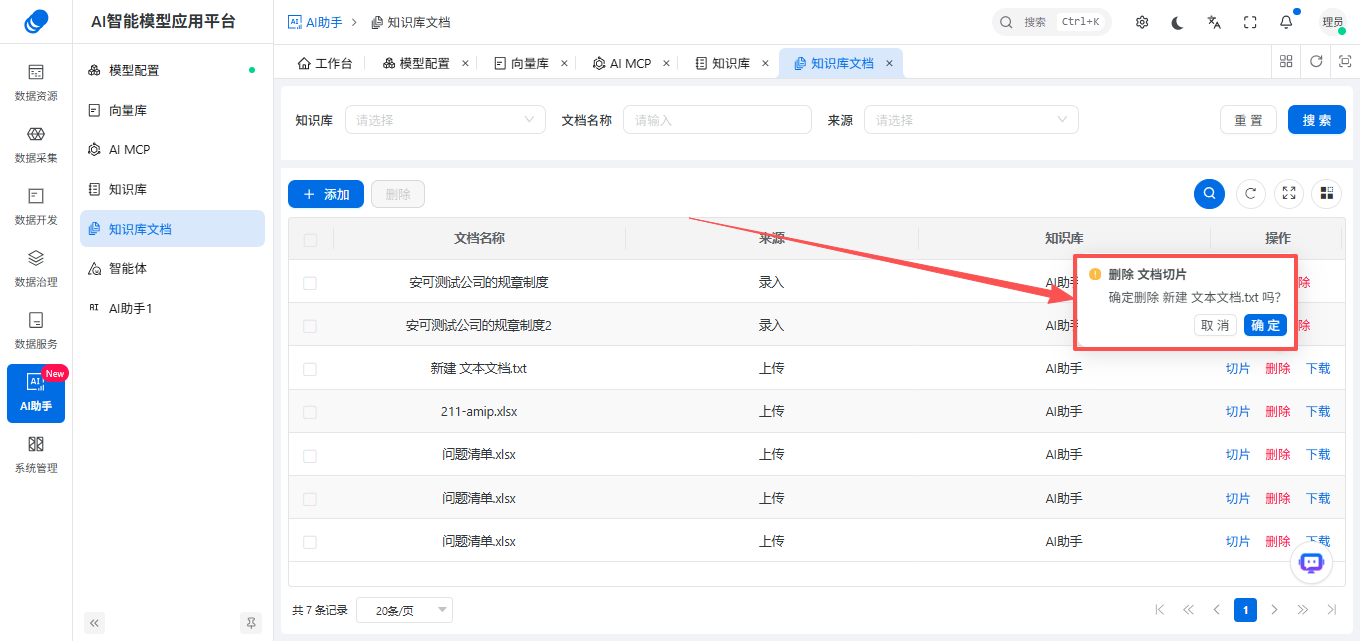Click the 添加 button
Screen dimensions: 1360x641
click(x=326, y=194)
